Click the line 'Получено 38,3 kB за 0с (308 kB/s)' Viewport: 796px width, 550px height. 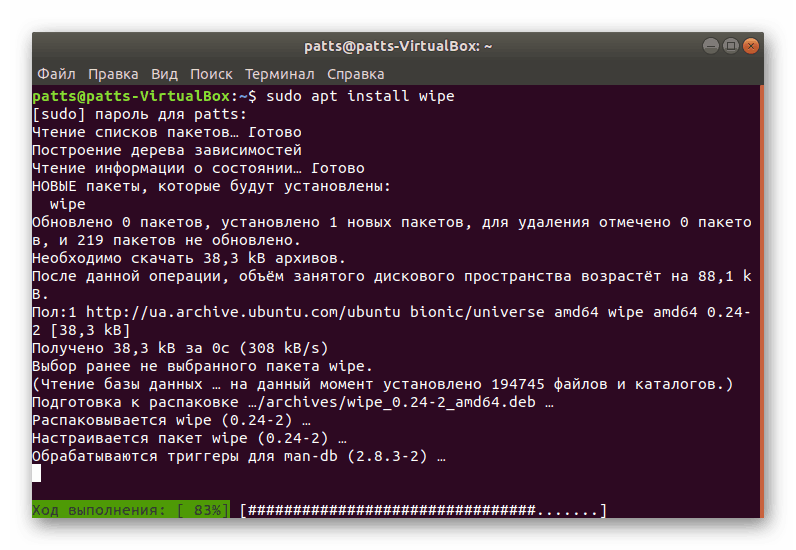click(180, 348)
